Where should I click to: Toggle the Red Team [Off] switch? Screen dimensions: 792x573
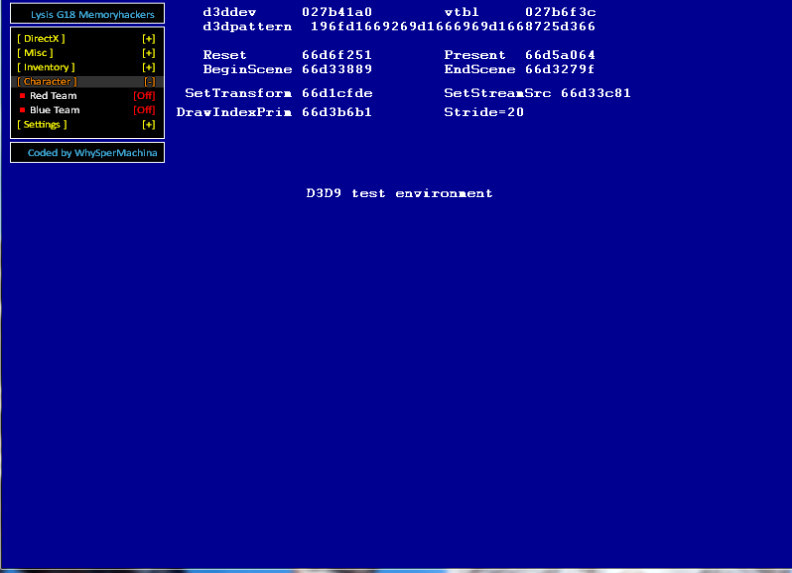(x=144, y=96)
